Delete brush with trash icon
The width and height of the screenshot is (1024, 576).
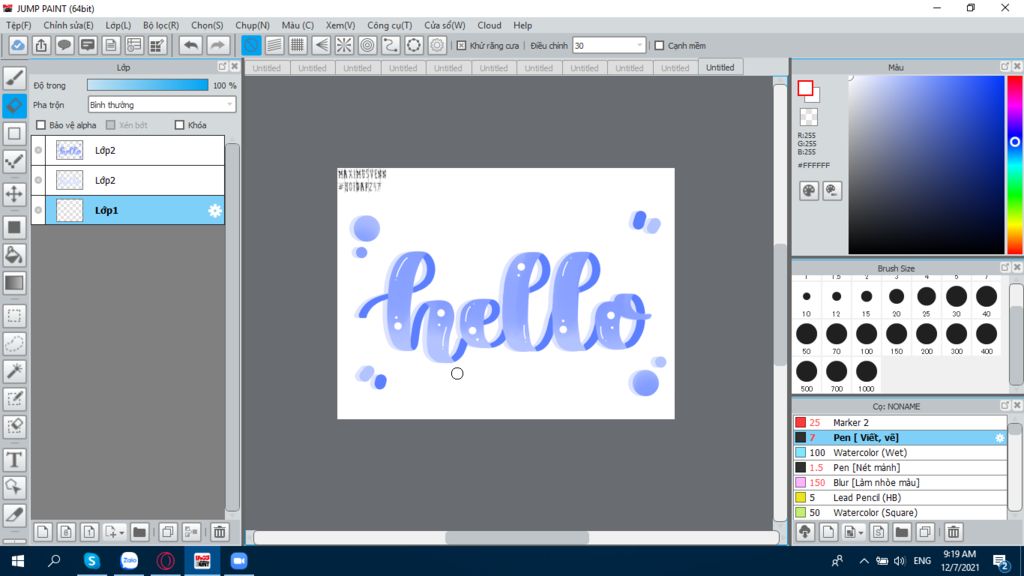pyautogui.click(x=953, y=532)
